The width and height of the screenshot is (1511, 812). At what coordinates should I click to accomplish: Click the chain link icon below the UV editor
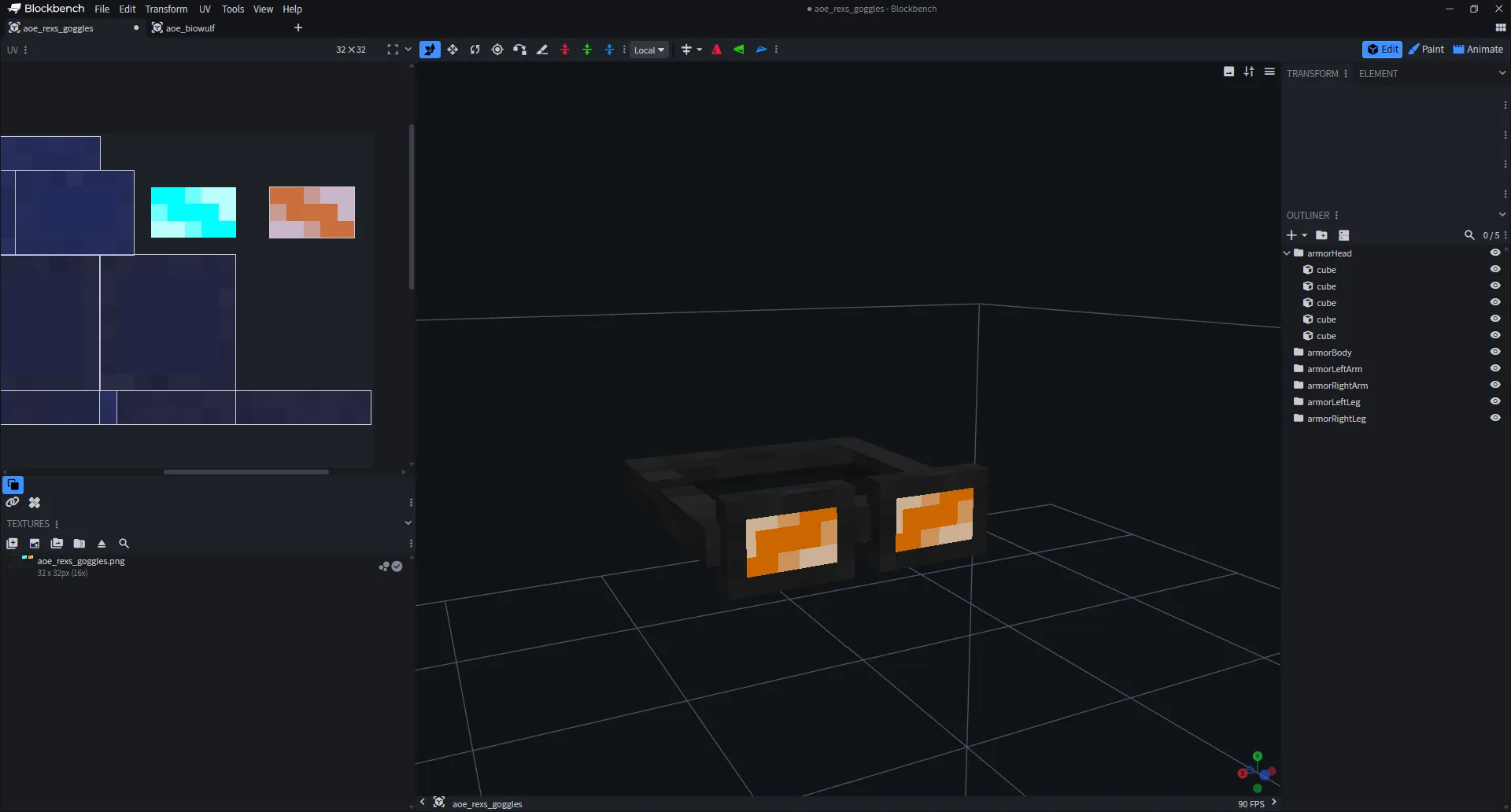point(12,502)
